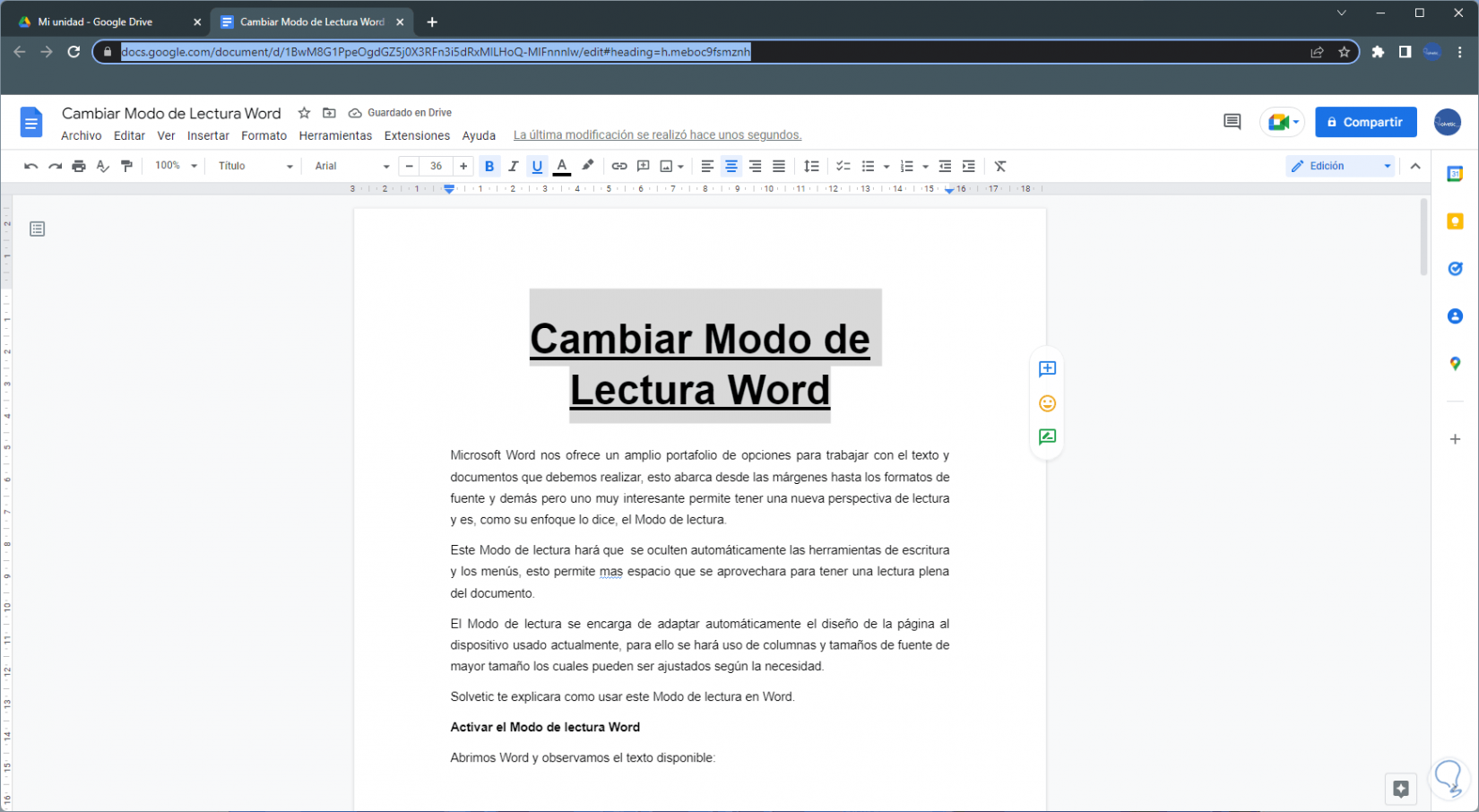1479x812 pixels.
Task: Hide the menus with the collapse chevron
Action: (1415, 166)
